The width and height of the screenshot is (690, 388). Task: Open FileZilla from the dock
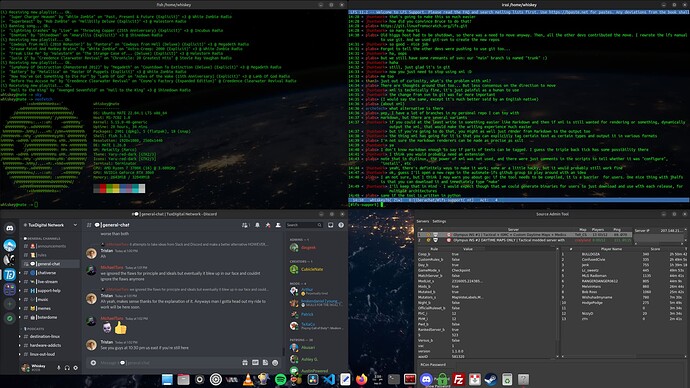[459, 379]
